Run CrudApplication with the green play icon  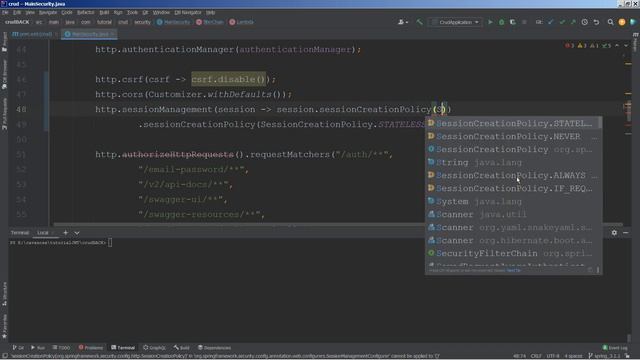pyautogui.click(x=490, y=22)
